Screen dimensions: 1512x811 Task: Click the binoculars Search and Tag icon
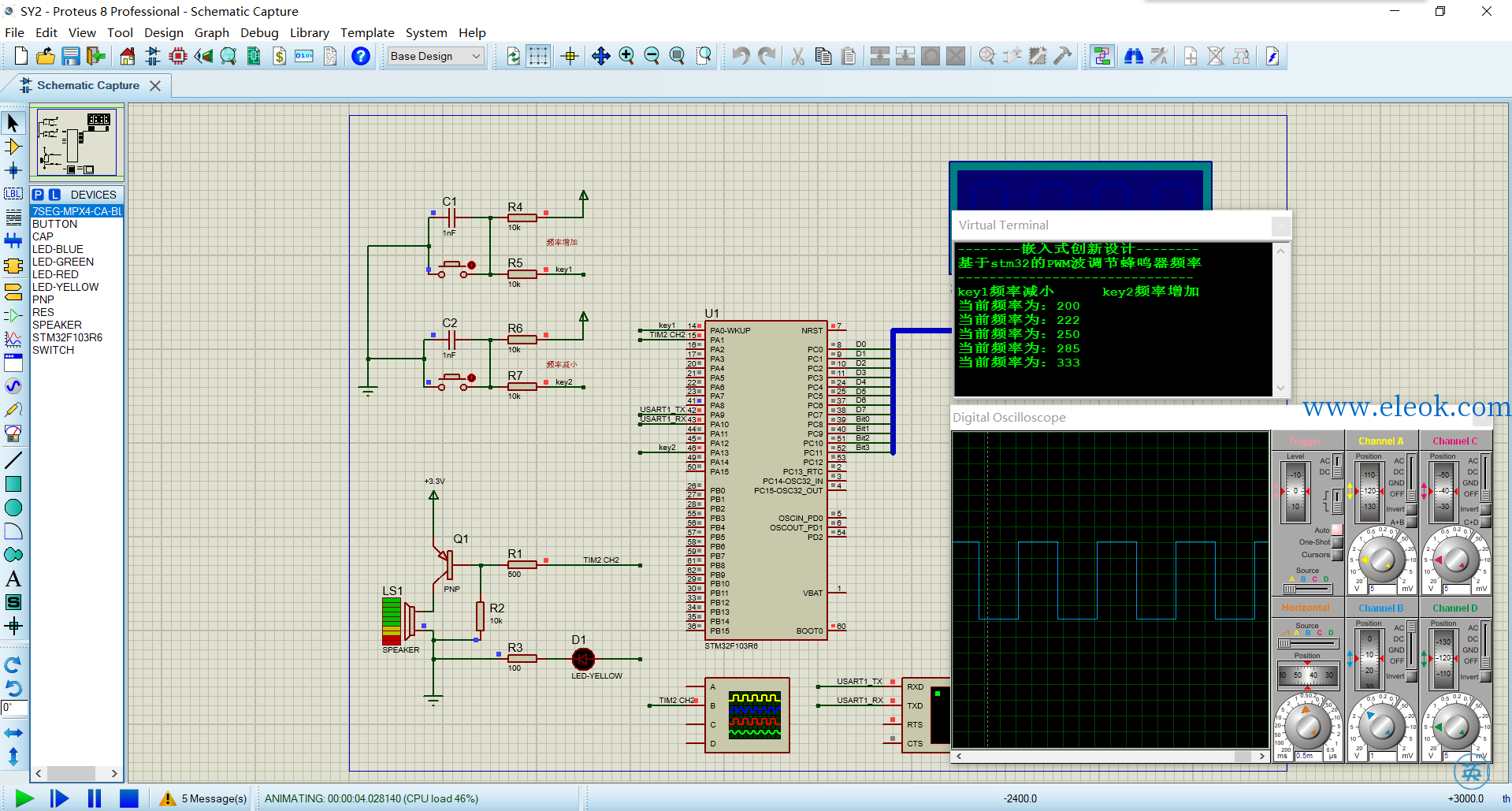[1134, 56]
